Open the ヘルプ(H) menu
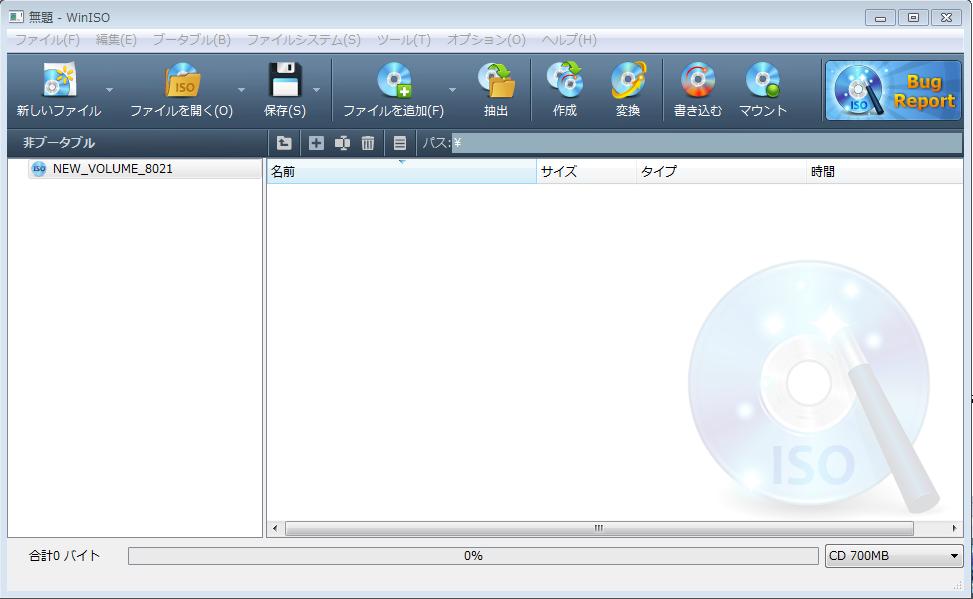 point(569,40)
